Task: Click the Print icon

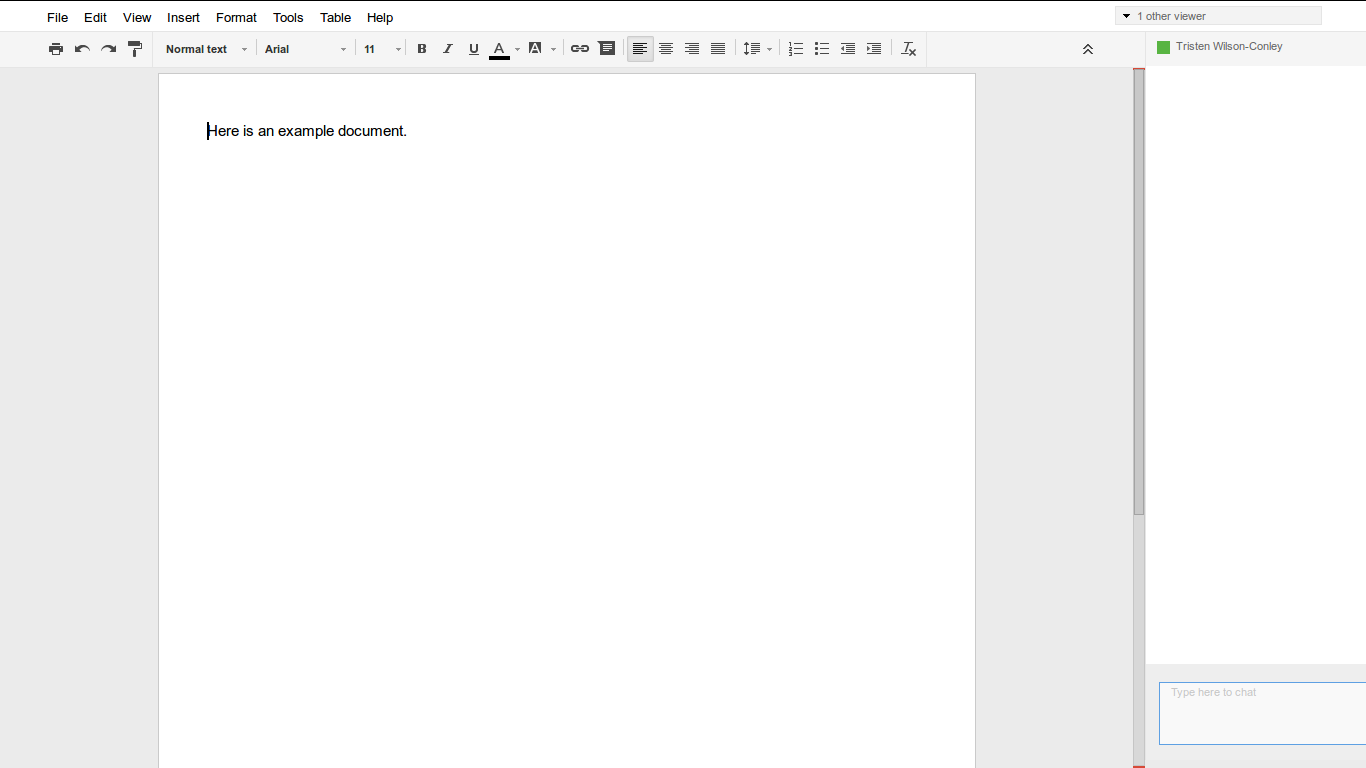Action: point(56,48)
